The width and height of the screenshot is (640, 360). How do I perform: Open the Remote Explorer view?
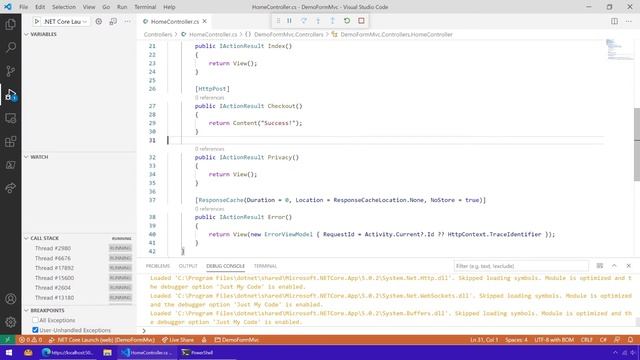point(11,118)
